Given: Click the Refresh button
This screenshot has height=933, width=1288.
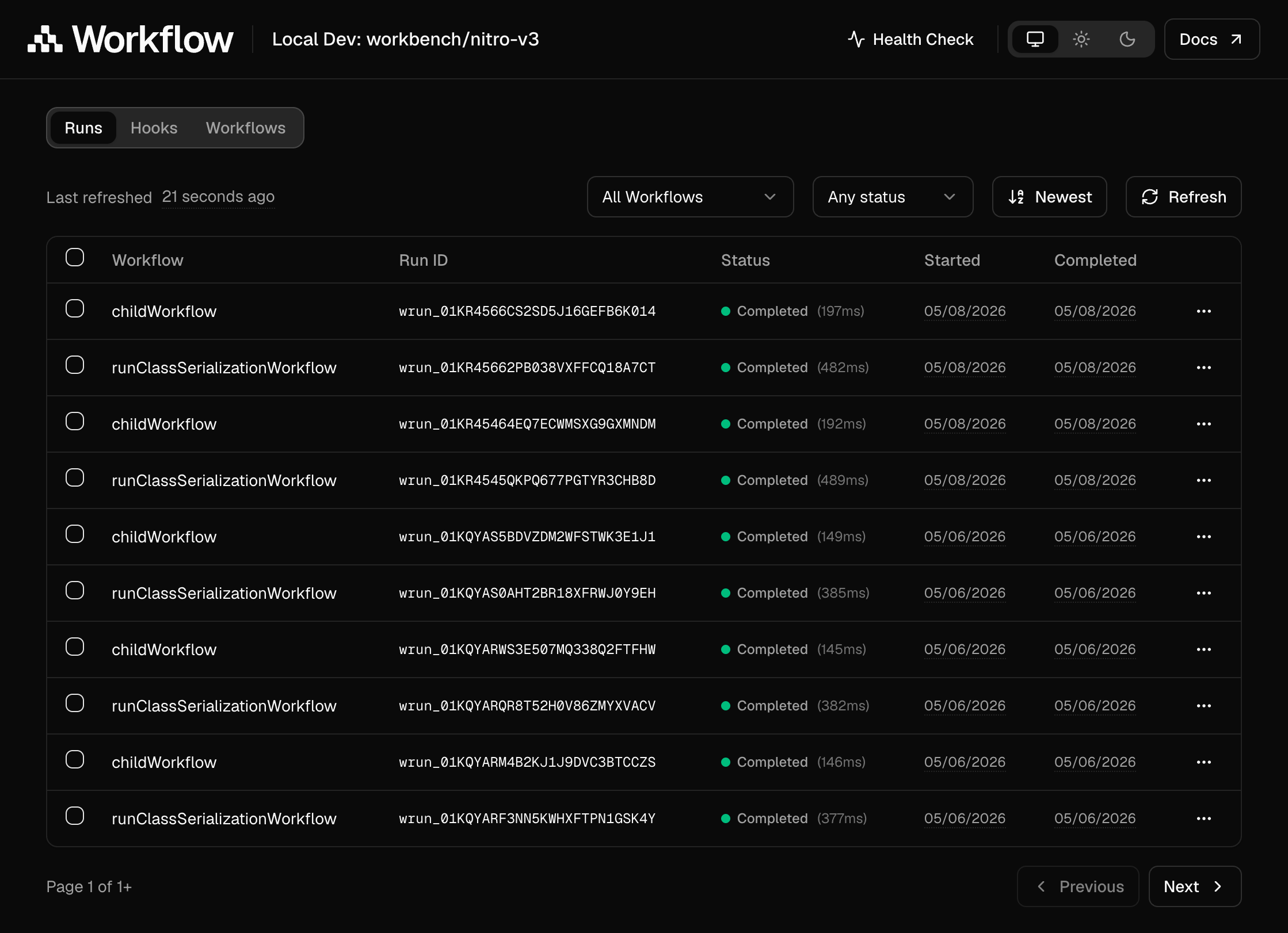Looking at the screenshot, I should 1183,197.
